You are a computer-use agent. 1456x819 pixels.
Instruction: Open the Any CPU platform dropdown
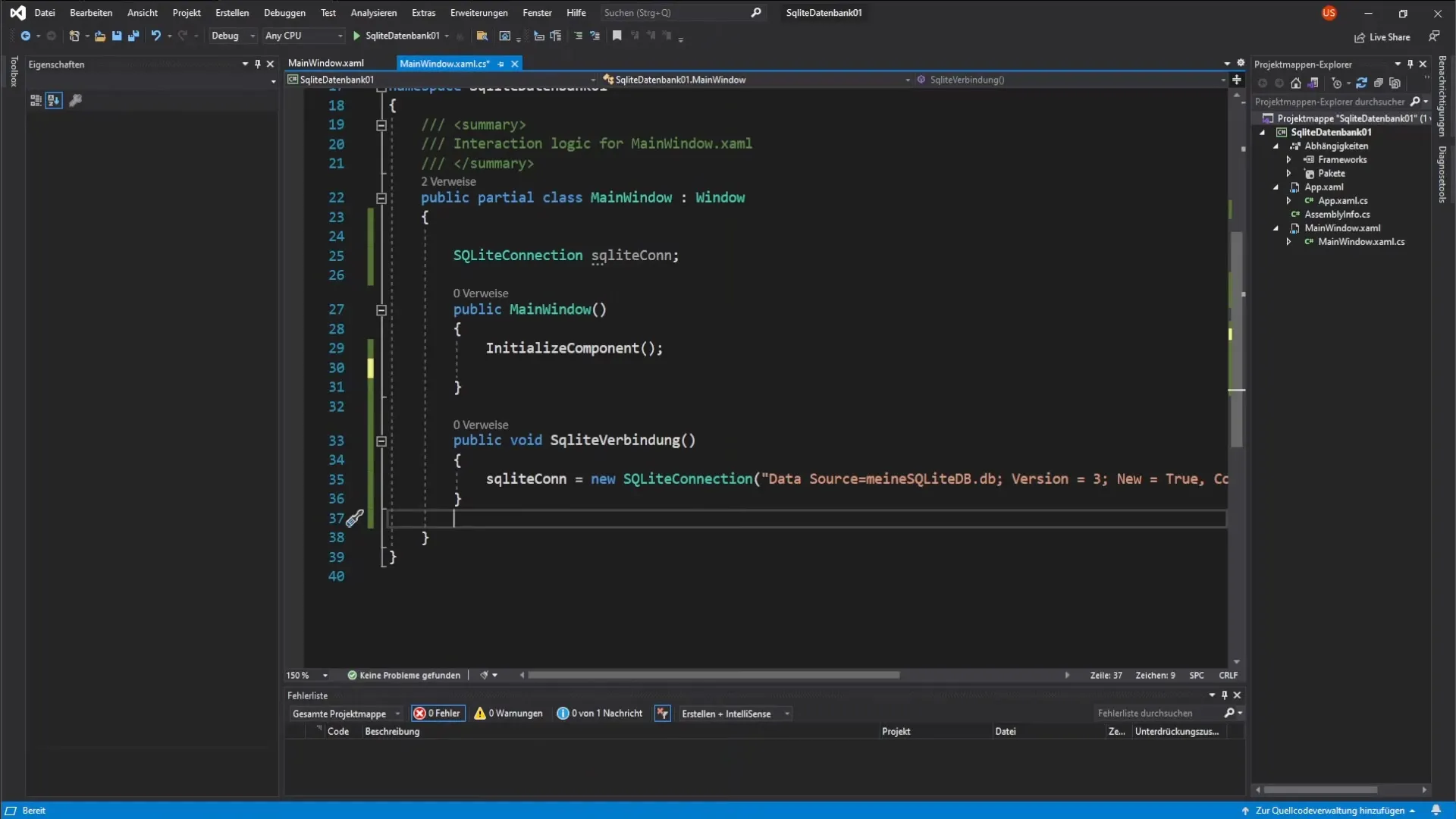coord(303,36)
